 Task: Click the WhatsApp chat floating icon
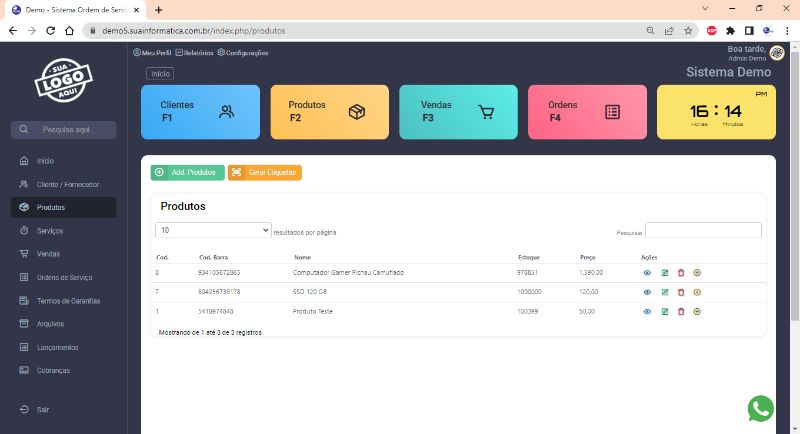point(761,408)
